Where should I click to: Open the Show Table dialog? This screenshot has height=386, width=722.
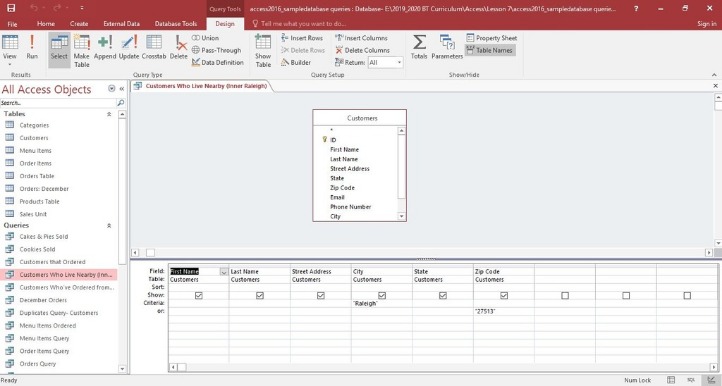pyautogui.click(x=263, y=51)
